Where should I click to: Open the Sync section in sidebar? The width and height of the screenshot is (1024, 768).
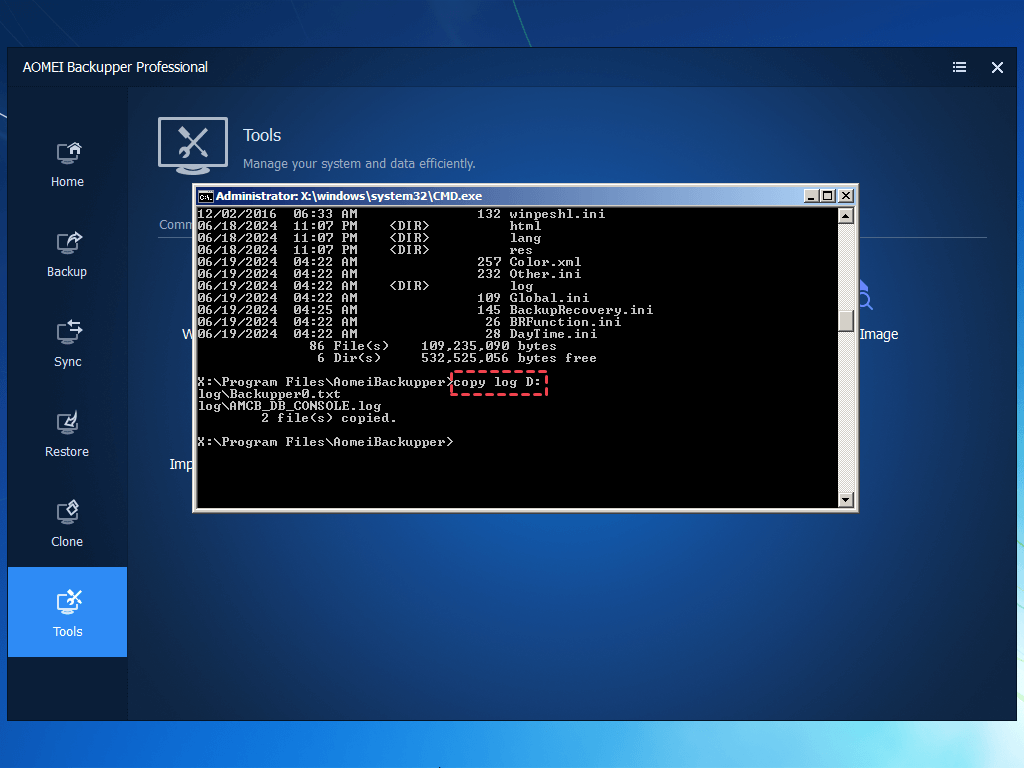67,345
